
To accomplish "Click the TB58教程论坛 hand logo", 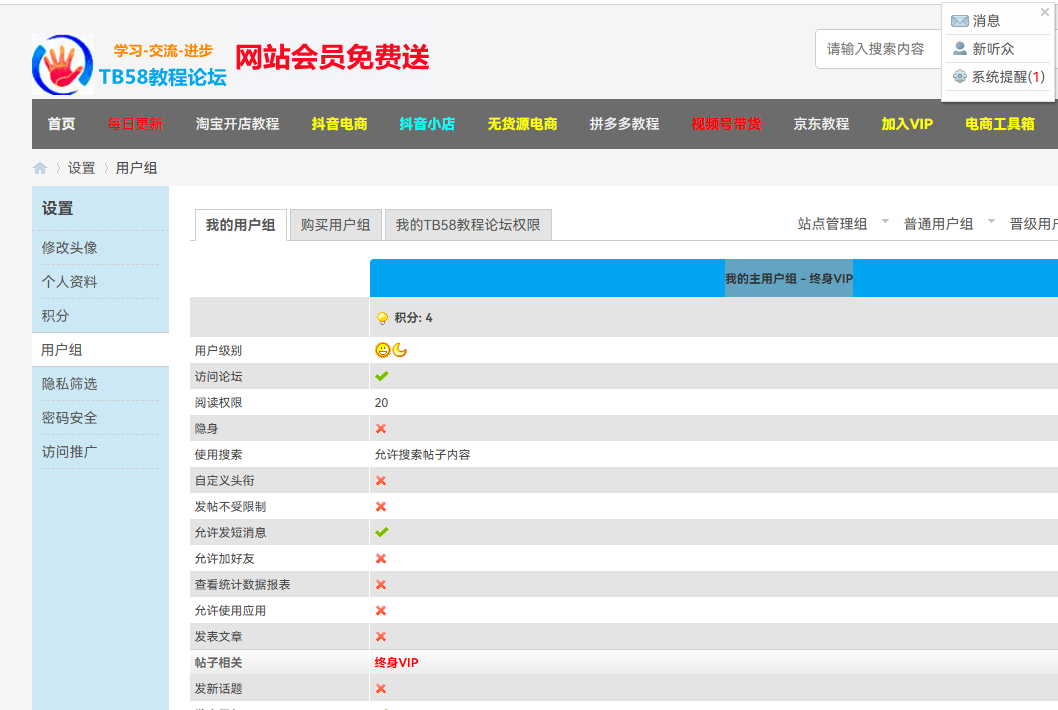I will pos(63,65).
